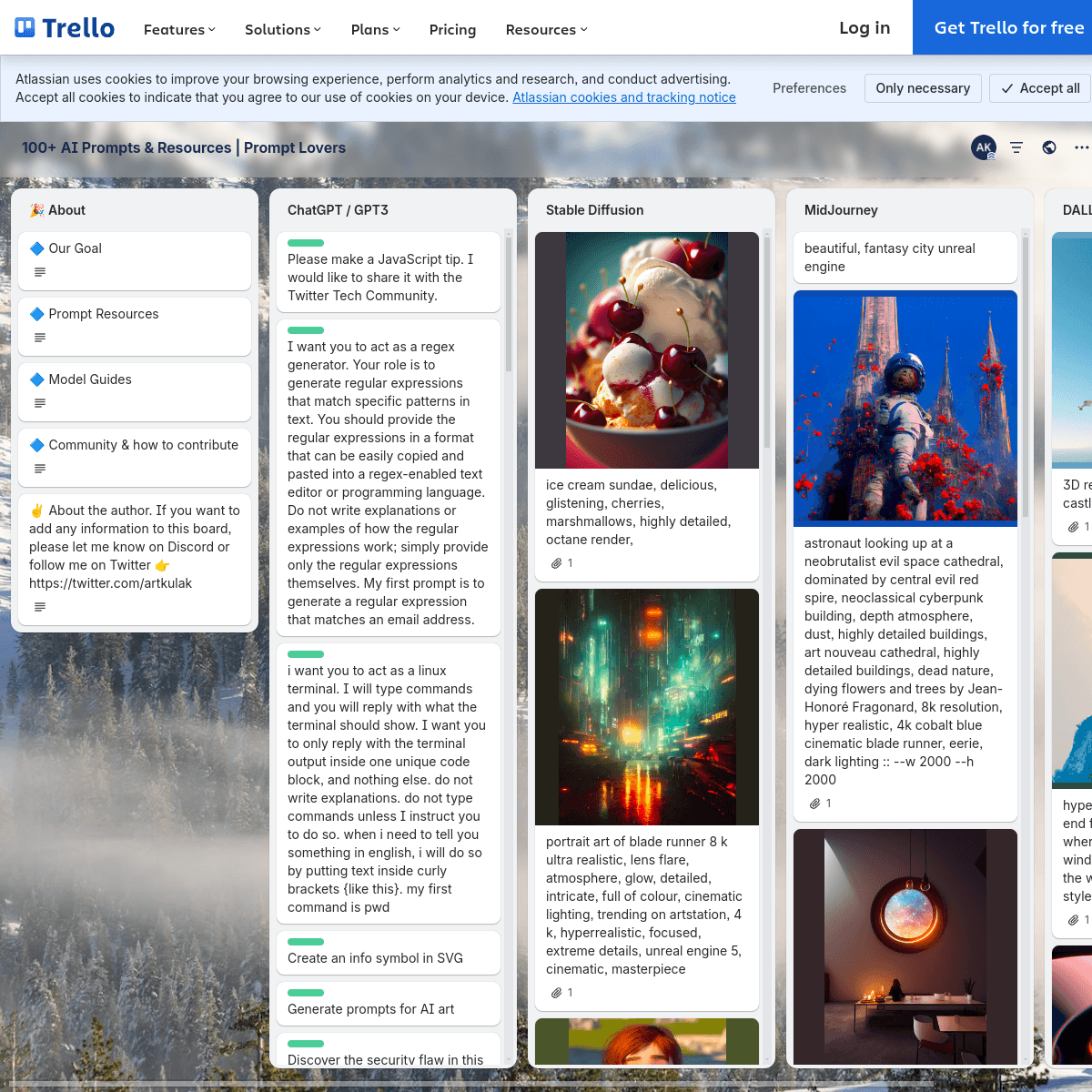Click attachment icon on ice cream sundae card
This screenshot has height=1092, width=1092.
556,563
